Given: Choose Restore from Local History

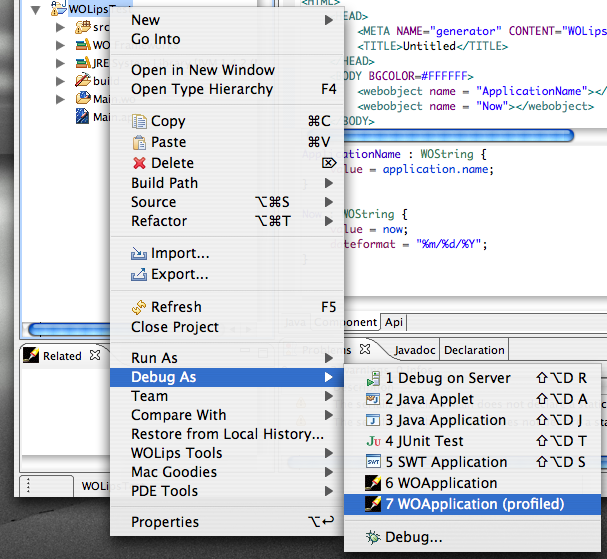Looking at the screenshot, I should coord(227,434).
